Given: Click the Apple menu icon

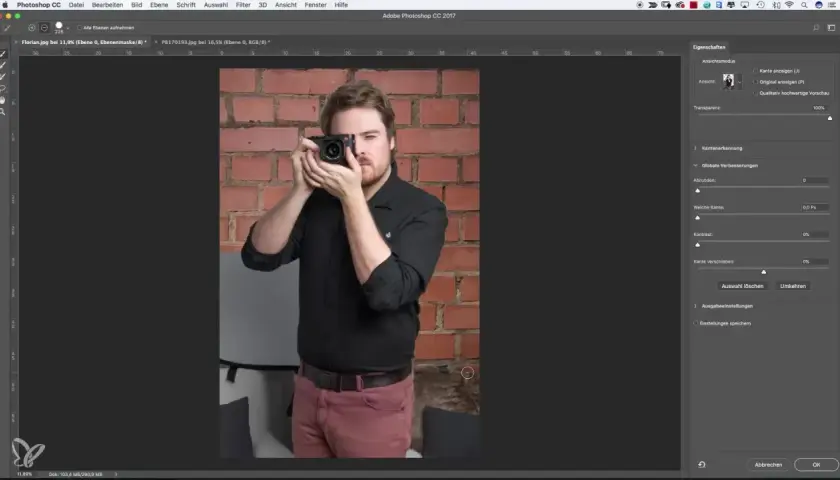Looking at the screenshot, I should [x=5, y=5].
